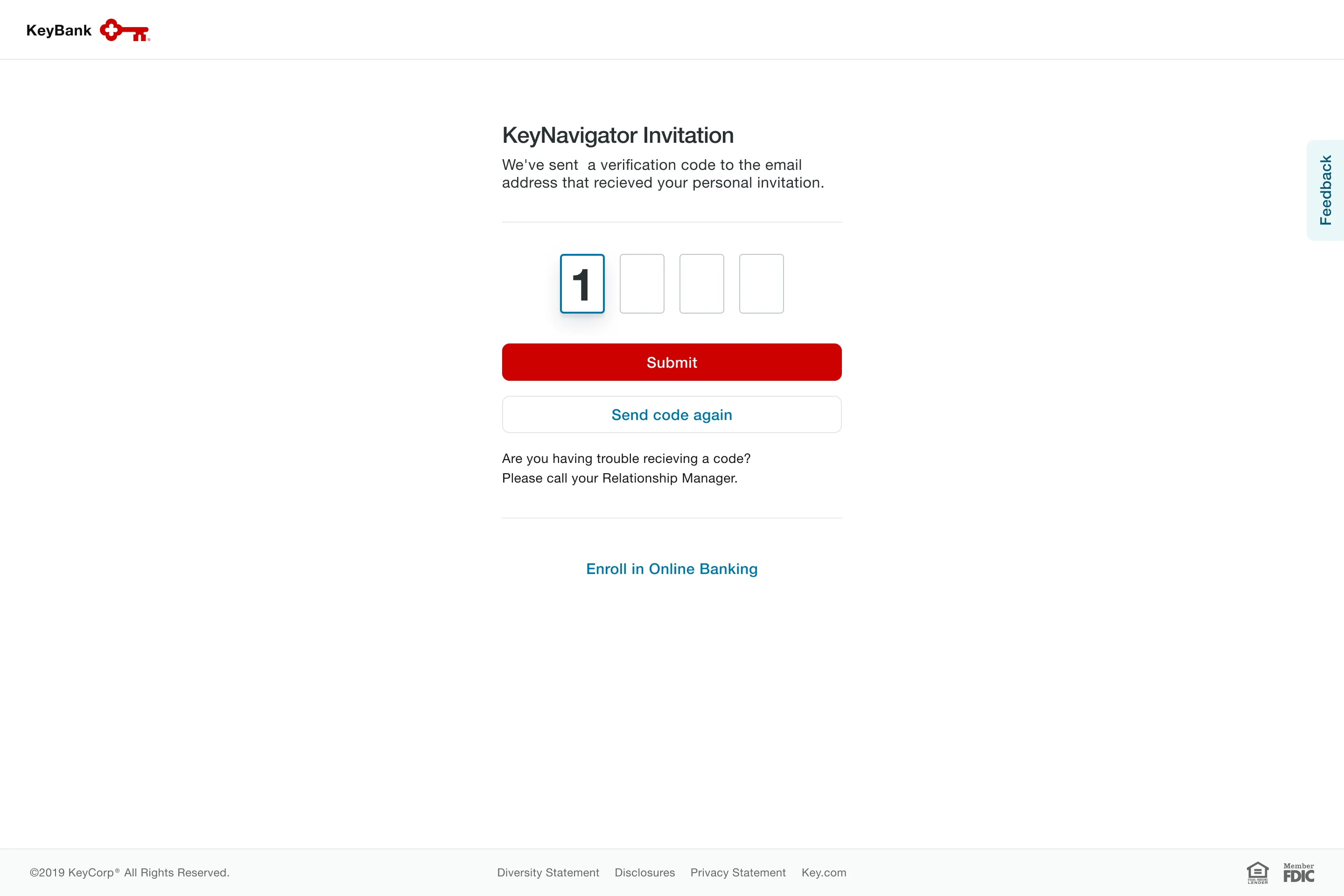Viewport: 1344px width, 896px height.
Task: Click the 2019 KeyCorp copyright text
Action: tap(130, 873)
